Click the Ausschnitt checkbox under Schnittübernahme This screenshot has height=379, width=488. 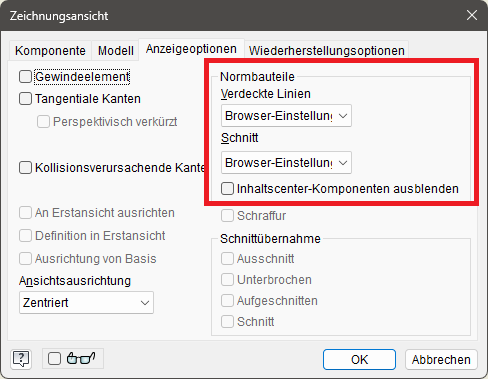pyautogui.click(x=227, y=259)
